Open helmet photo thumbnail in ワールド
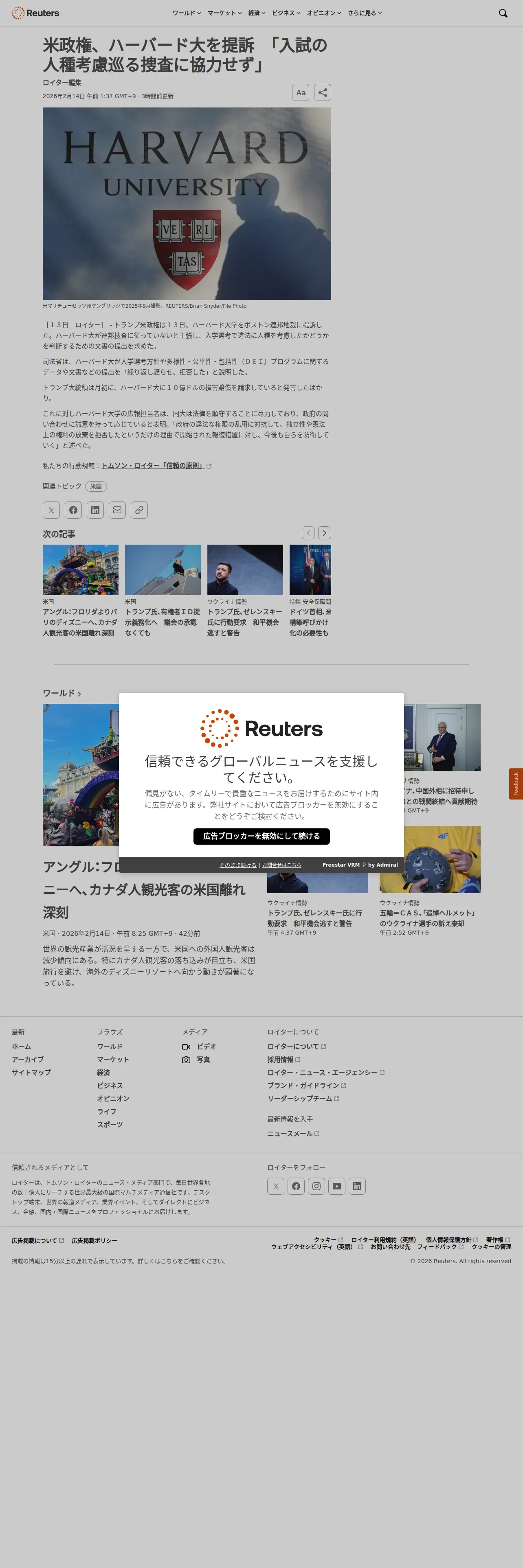Image resolution: width=523 pixels, height=1568 pixels. pyautogui.click(x=430, y=859)
